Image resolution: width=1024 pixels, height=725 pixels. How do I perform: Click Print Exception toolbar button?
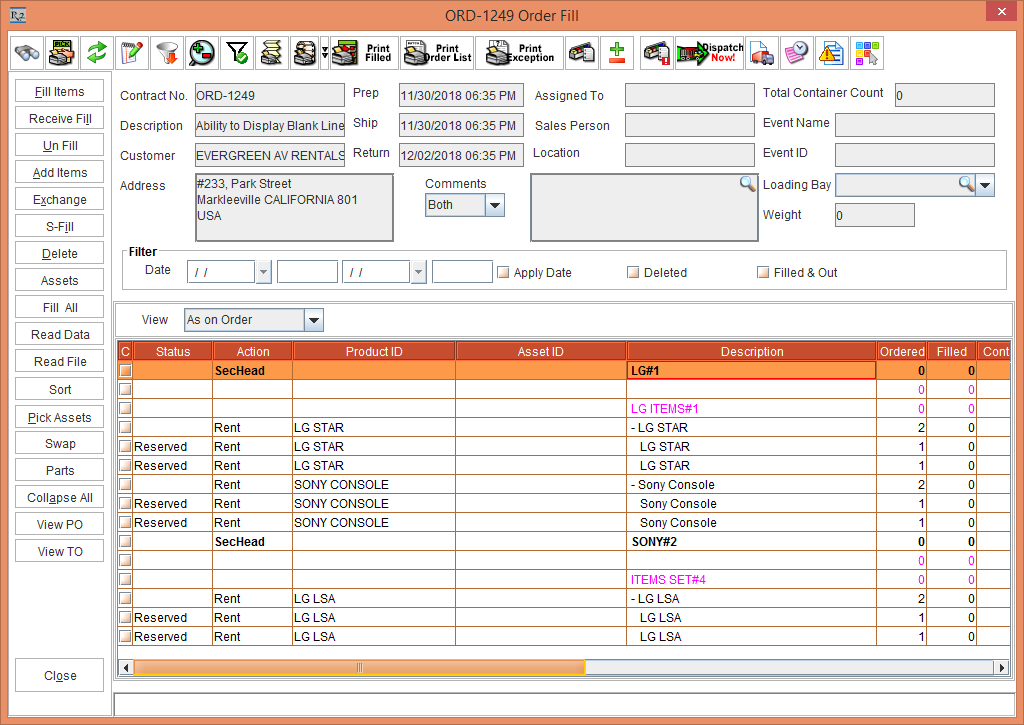pos(519,53)
